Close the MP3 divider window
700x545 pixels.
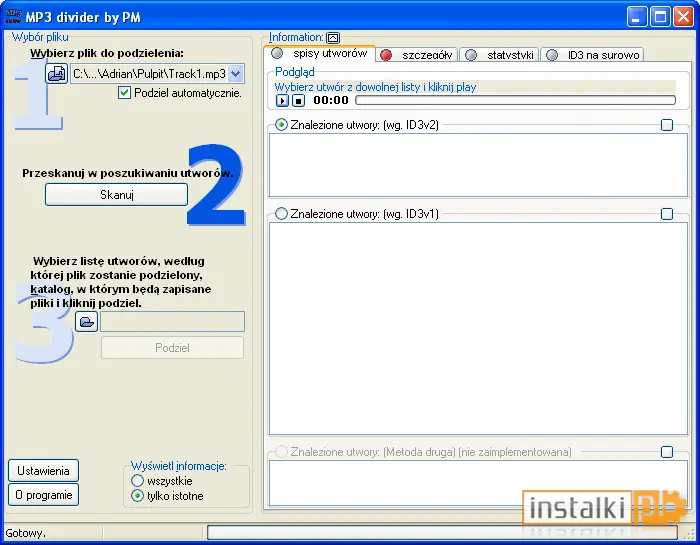pos(683,17)
